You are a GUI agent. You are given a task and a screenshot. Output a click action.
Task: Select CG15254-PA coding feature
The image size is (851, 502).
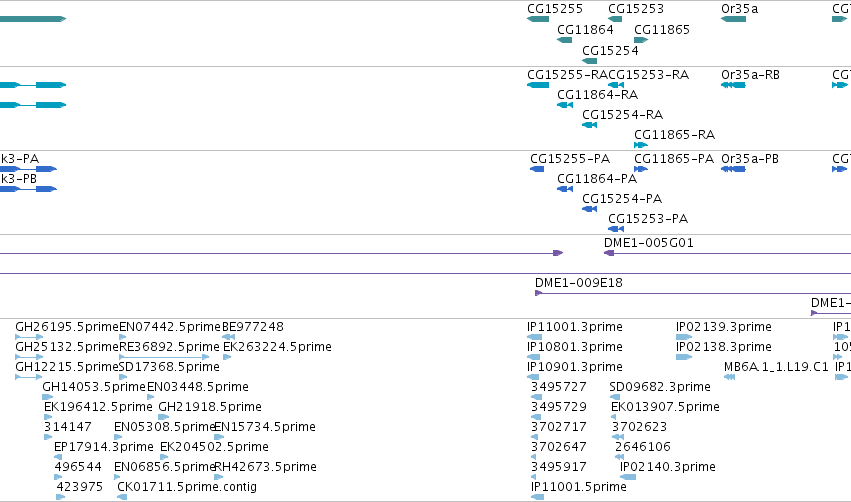pos(589,209)
